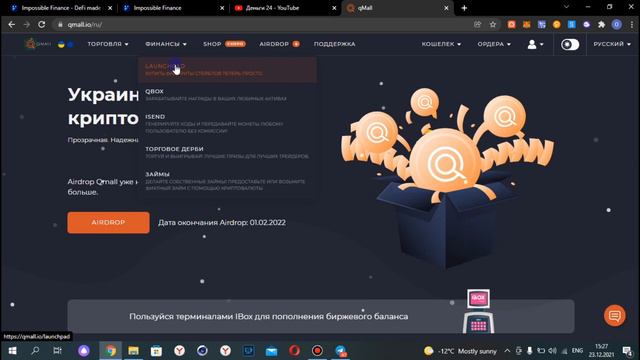
Task: Launch the purple Alice assistant icon
Action: pos(84,351)
